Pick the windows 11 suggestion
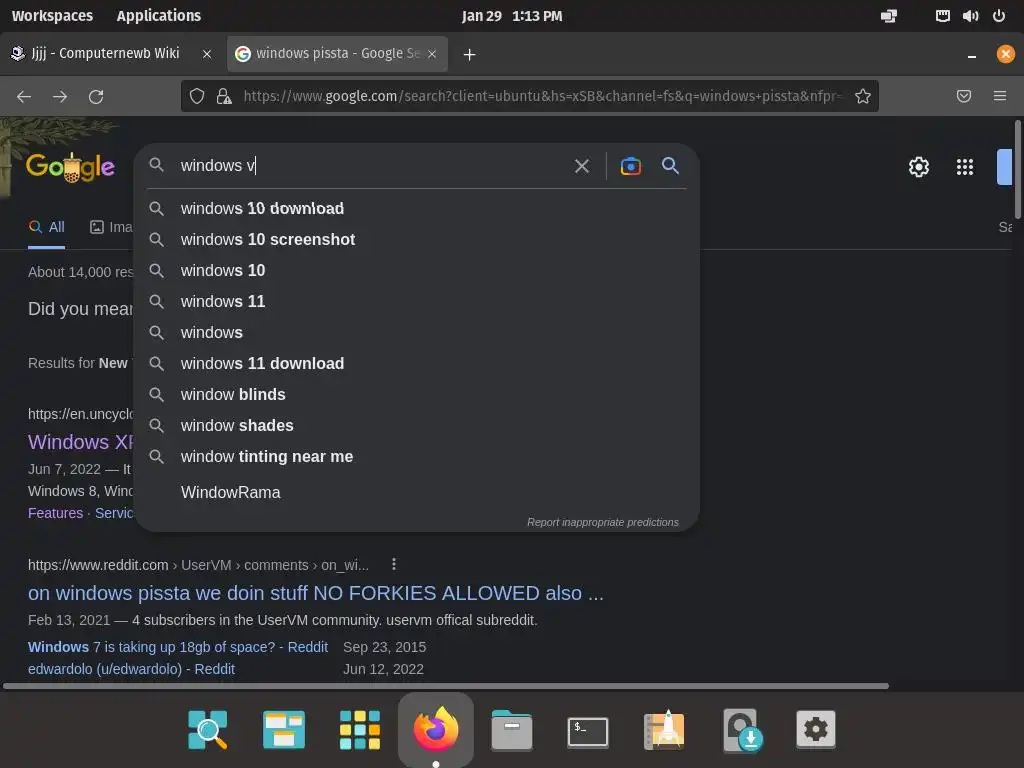The width and height of the screenshot is (1024, 768). coord(417,302)
